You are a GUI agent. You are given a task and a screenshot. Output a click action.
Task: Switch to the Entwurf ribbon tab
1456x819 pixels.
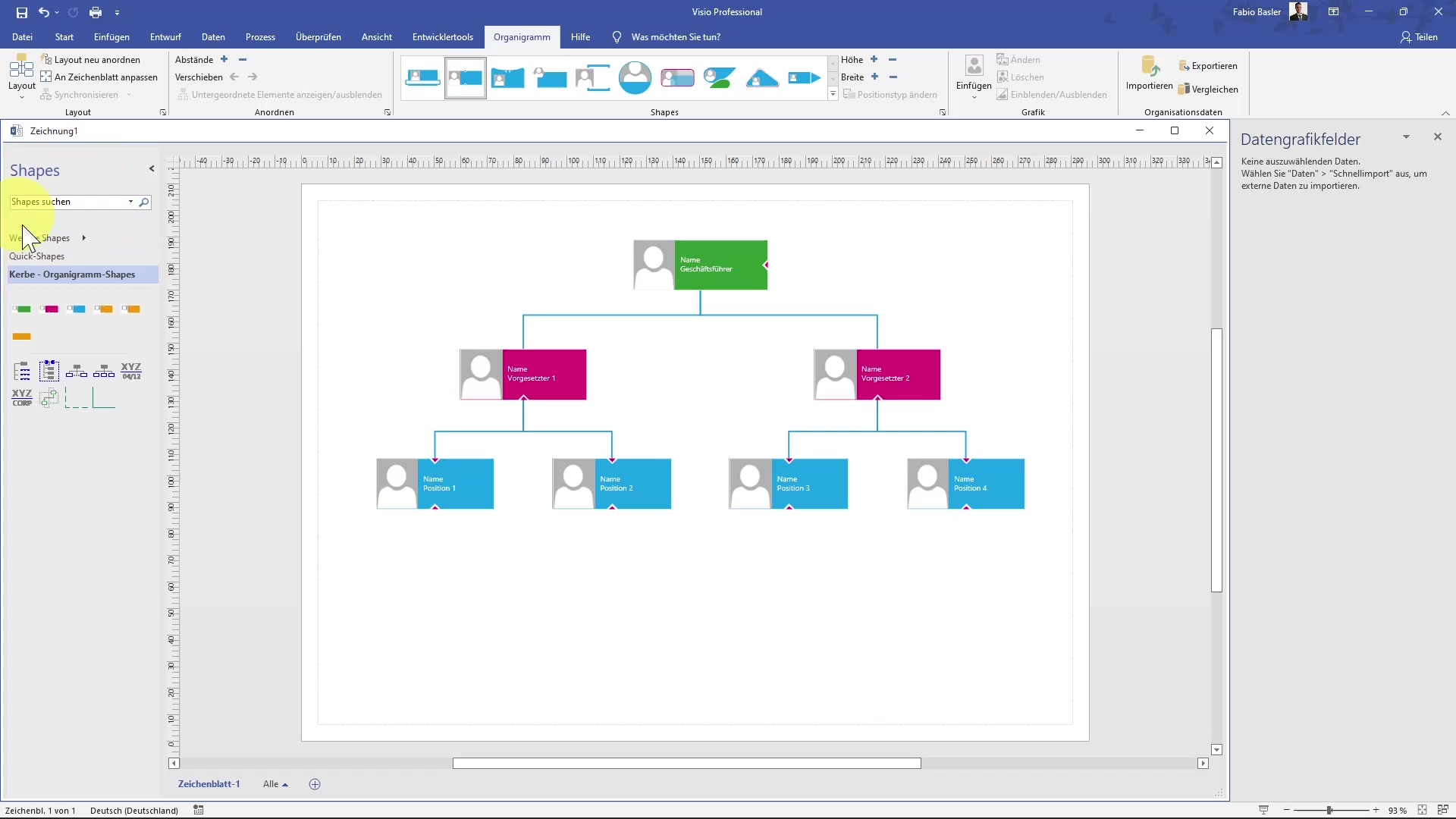pyautogui.click(x=165, y=37)
